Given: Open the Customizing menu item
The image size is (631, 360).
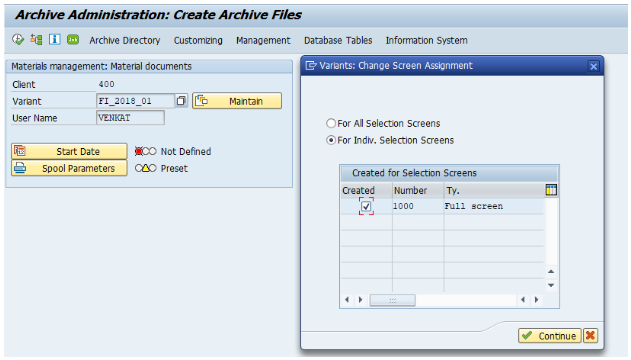Looking at the screenshot, I should [198, 40].
